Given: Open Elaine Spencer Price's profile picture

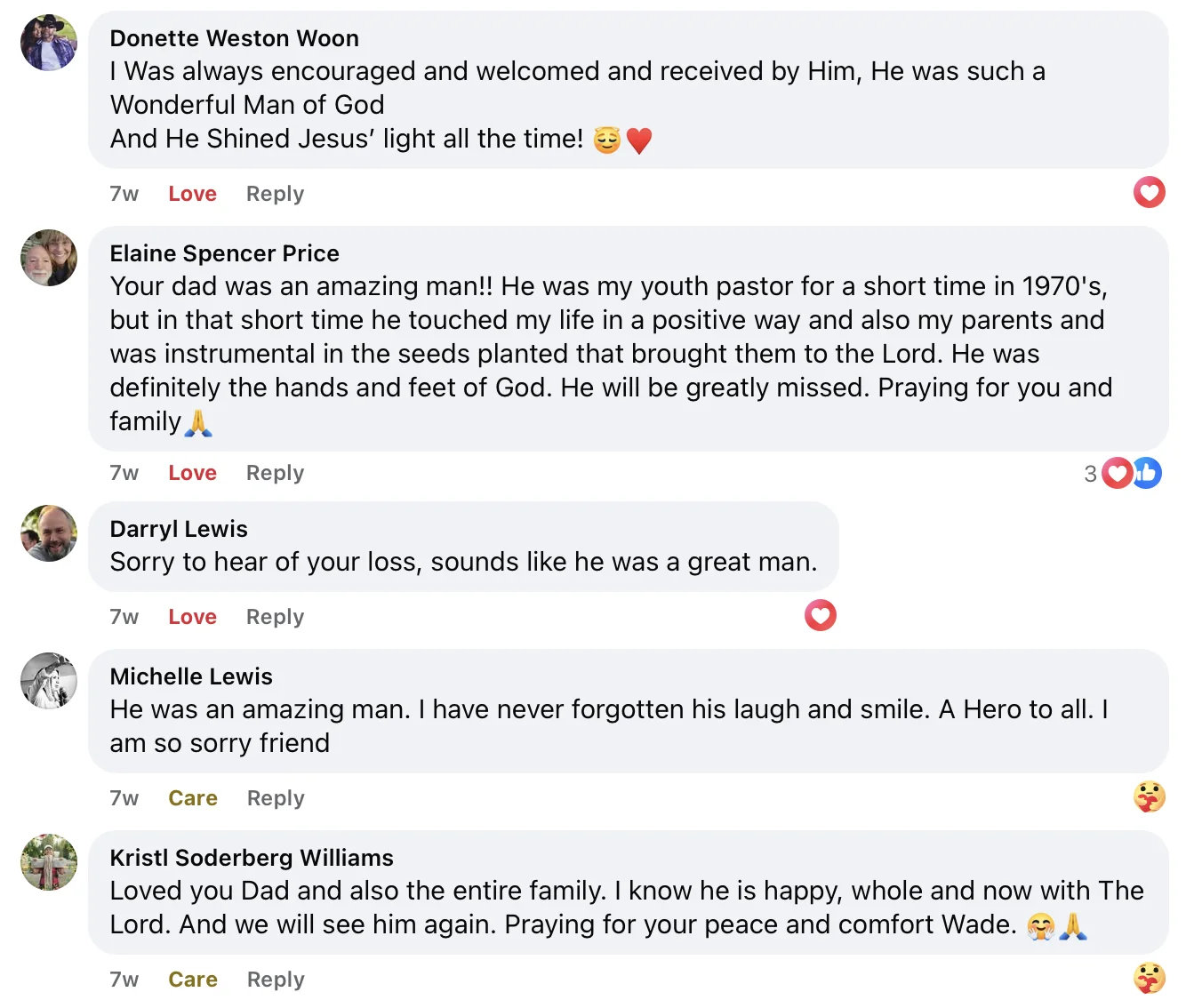Looking at the screenshot, I should 49,258.
